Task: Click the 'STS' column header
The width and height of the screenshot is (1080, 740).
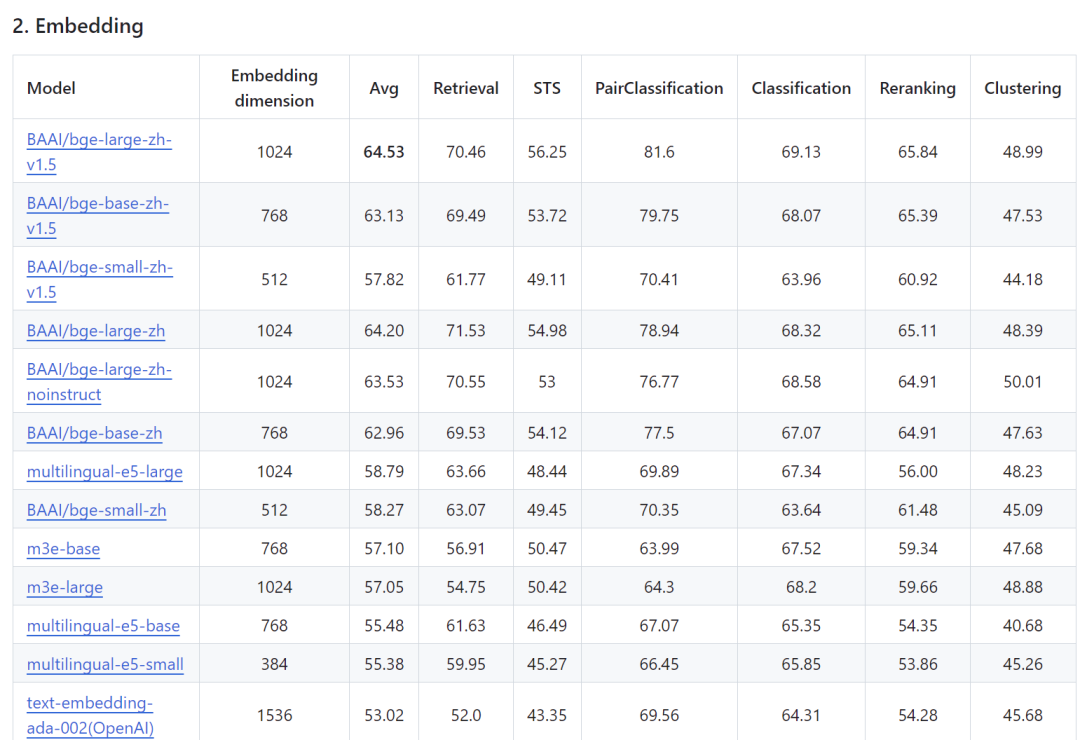Action: pyautogui.click(x=547, y=88)
